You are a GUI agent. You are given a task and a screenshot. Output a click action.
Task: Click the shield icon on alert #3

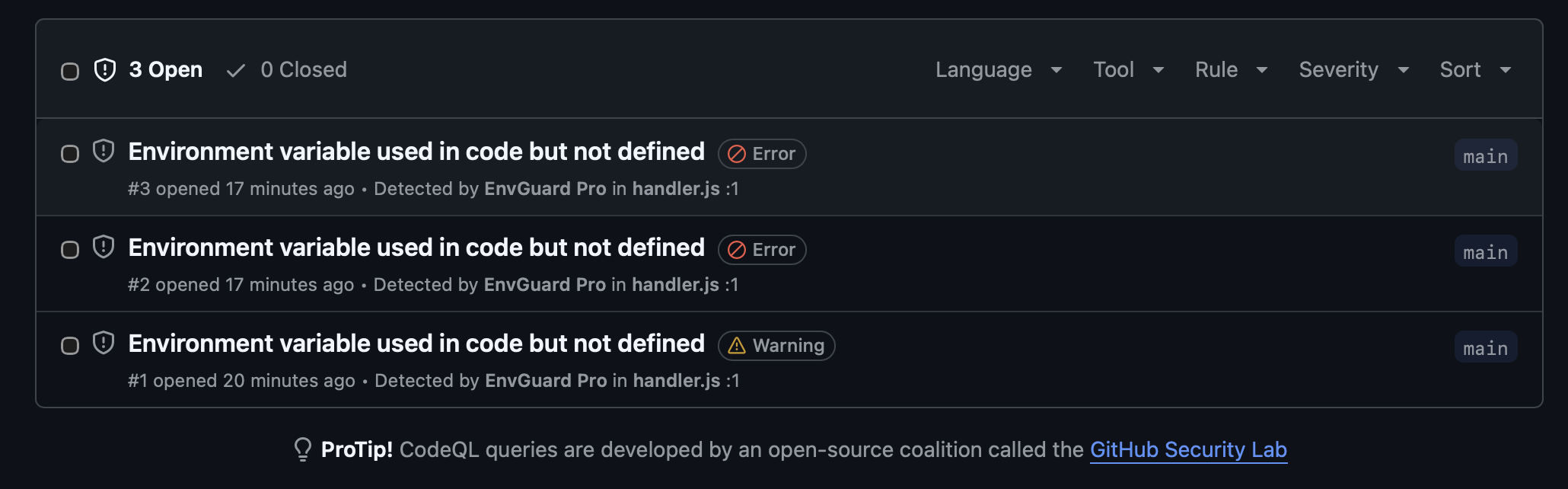click(x=103, y=152)
